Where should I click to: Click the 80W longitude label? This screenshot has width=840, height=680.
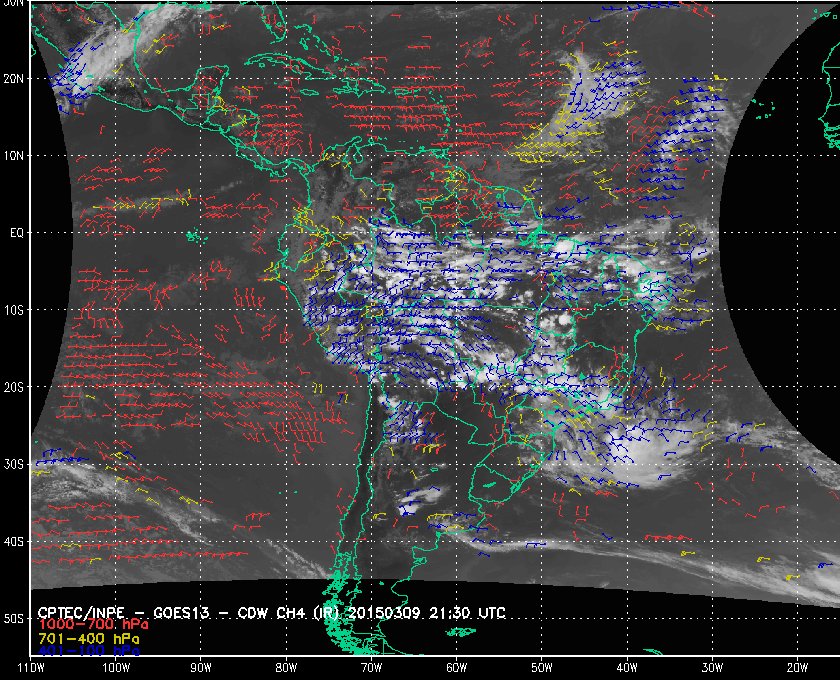286,668
